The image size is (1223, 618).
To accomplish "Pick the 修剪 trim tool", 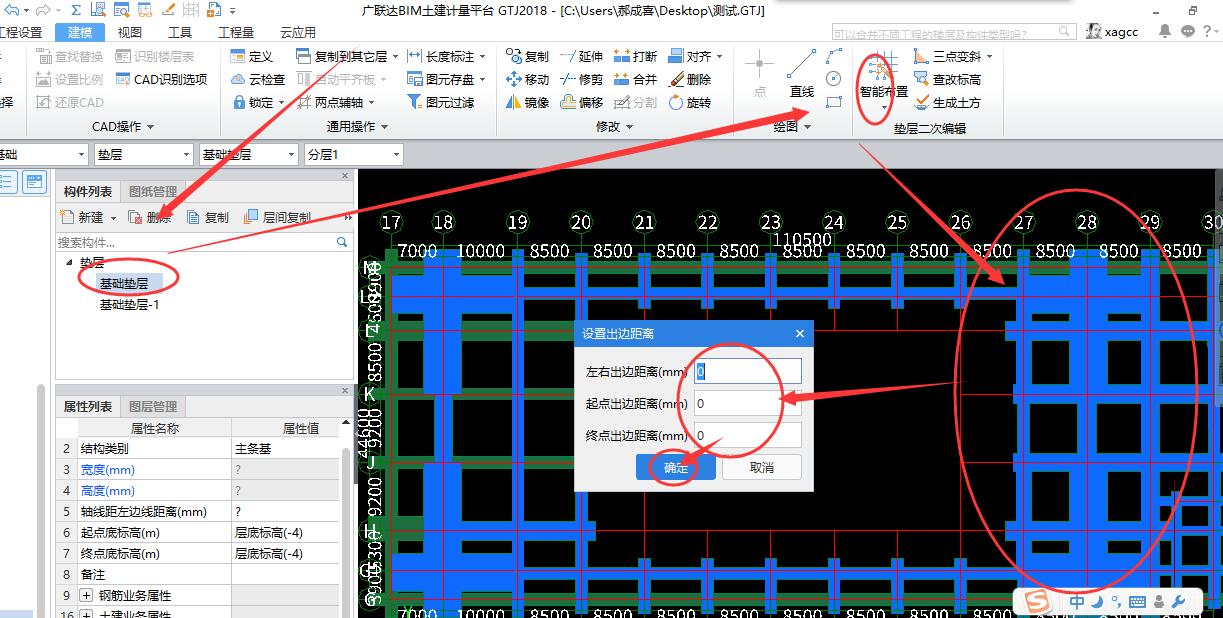I will tap(581, 80).
